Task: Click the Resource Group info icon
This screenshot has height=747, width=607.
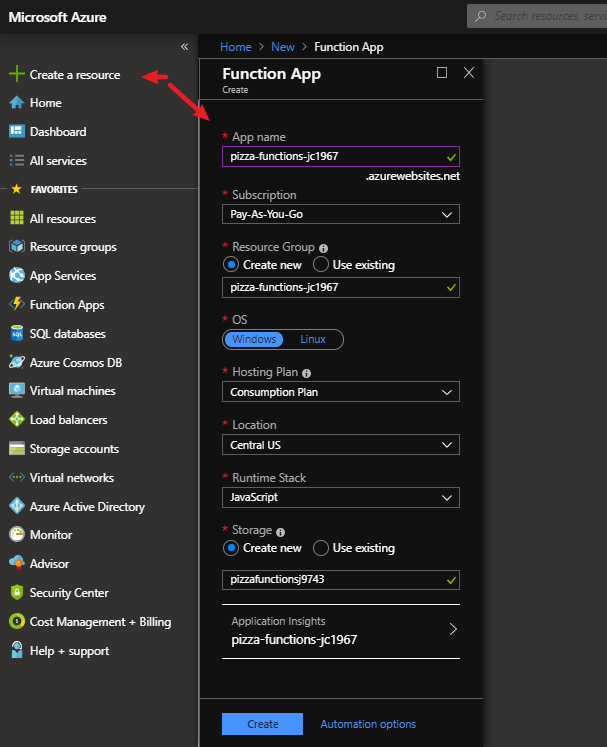Action: click(324, 248)
